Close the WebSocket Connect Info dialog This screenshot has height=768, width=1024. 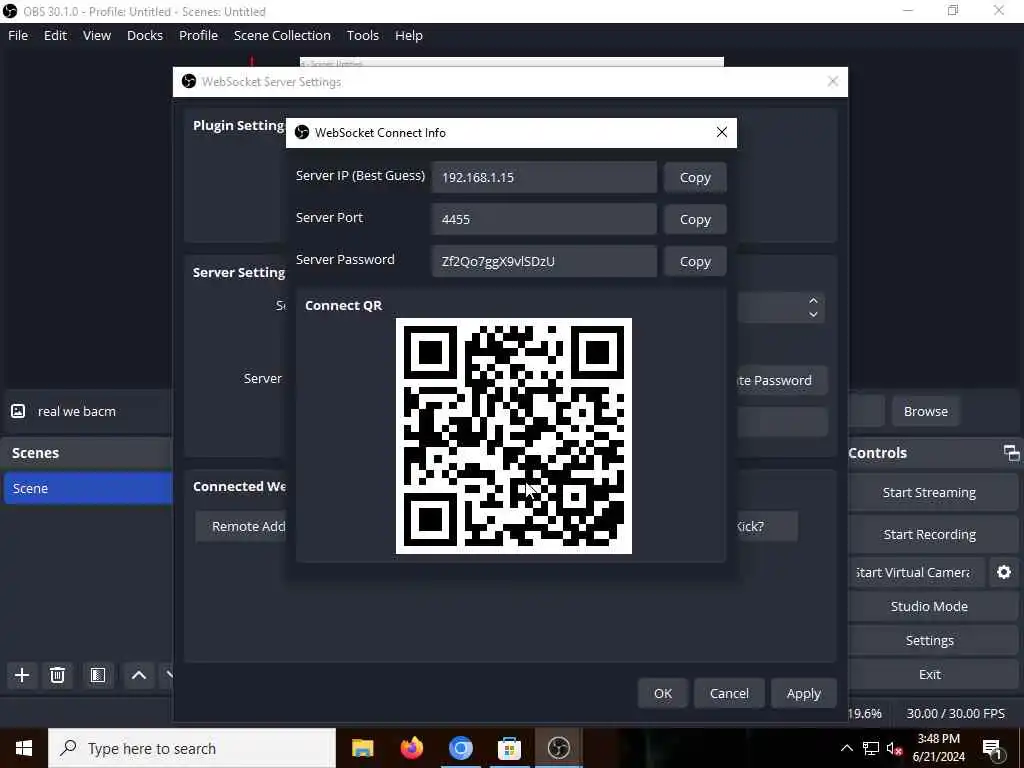click(x=722, y=133)
